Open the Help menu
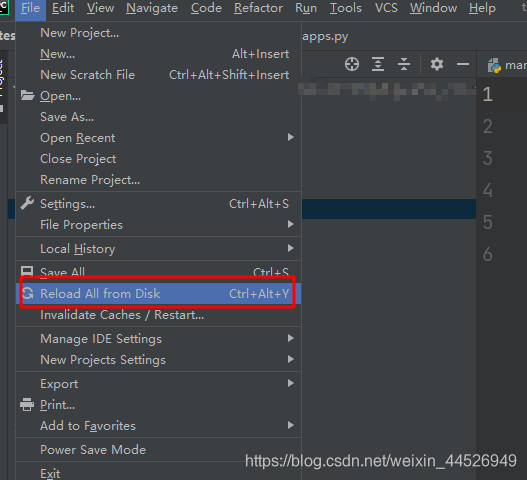The width and height of the screenshot is (527, 480). click(x=482, y=8)
